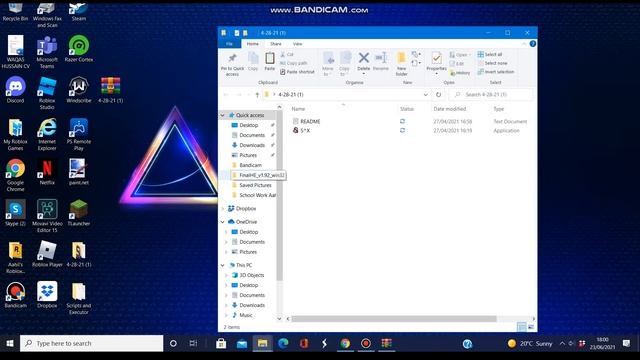This screenshot has width=640, height=360.
Task: Sort by the Type column header
Action: pyautogui.click(x=498, y=109)
